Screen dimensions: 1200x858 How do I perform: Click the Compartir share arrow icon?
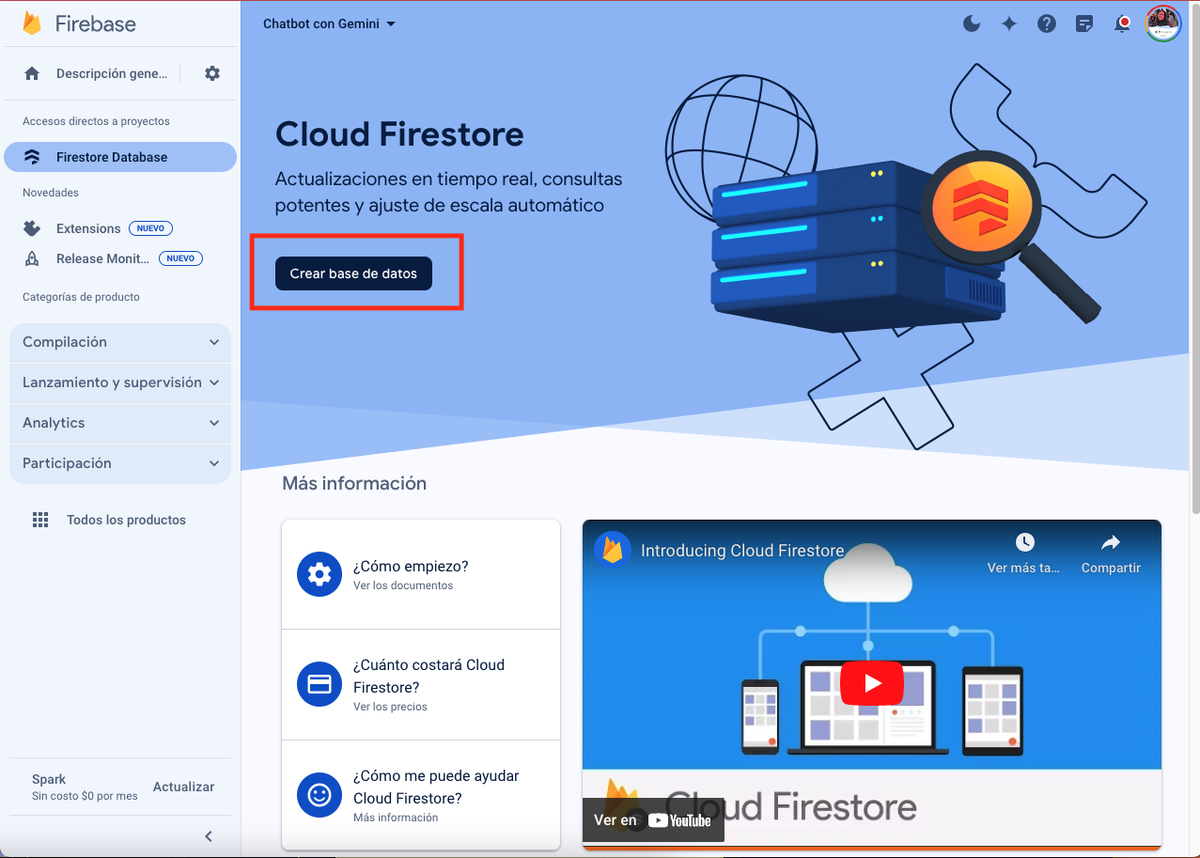[1110, 542]
